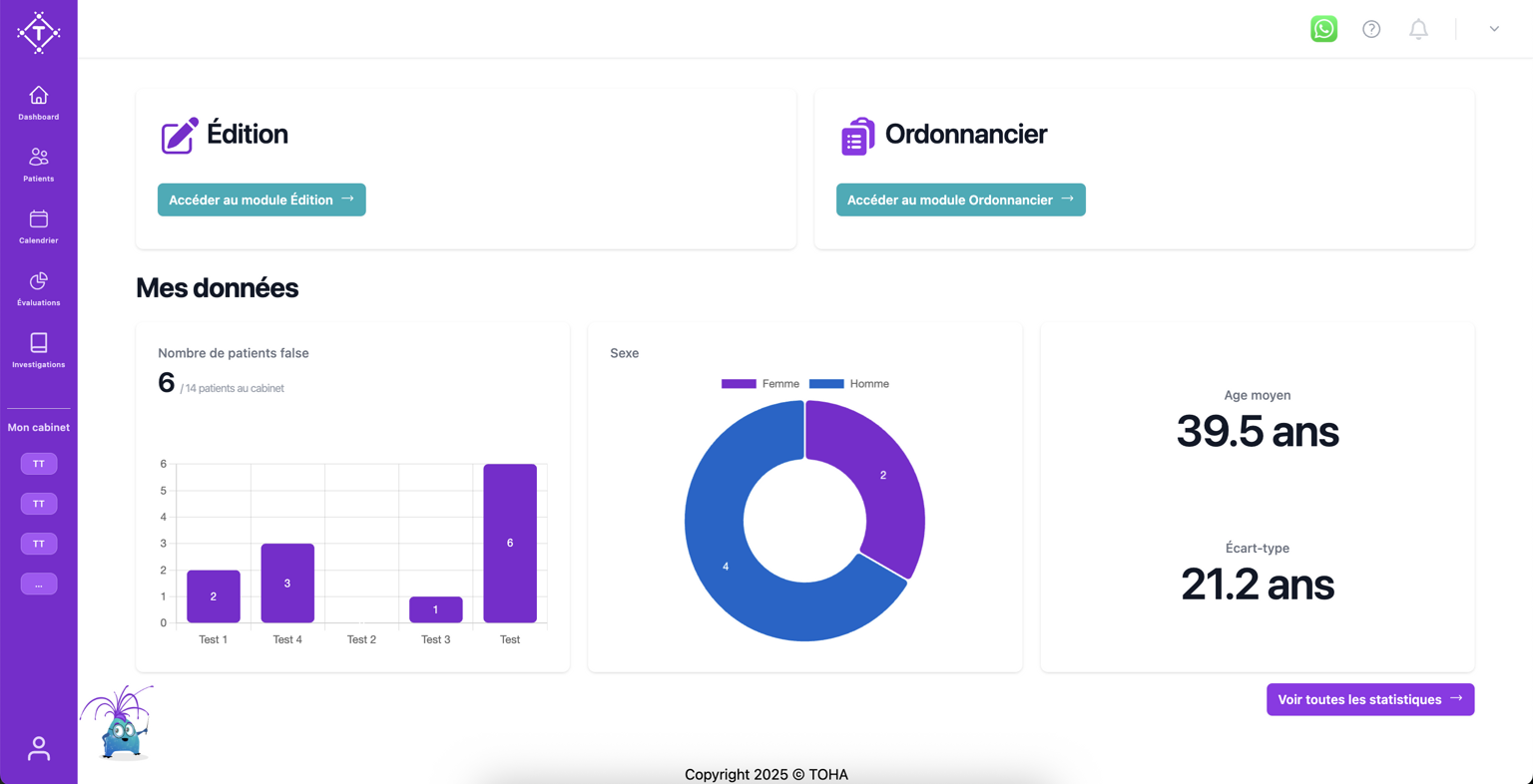The width and height of the screenshot is (1533, 784).
Task: Click the TOHA logo
Action: pos(39,33)
